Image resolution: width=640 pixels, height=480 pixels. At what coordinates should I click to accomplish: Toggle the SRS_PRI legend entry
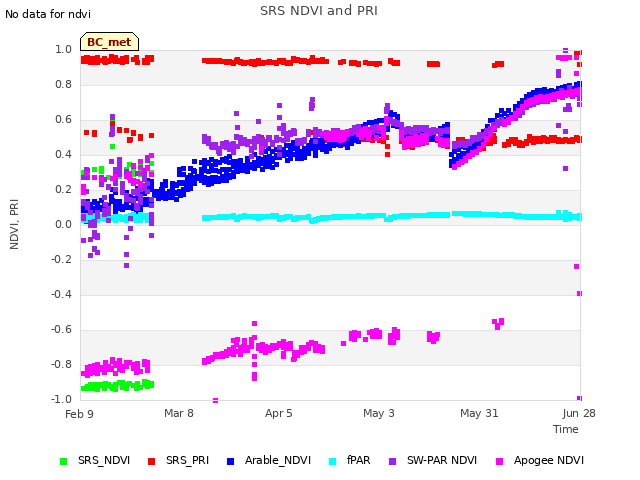[x=178, y=461]
